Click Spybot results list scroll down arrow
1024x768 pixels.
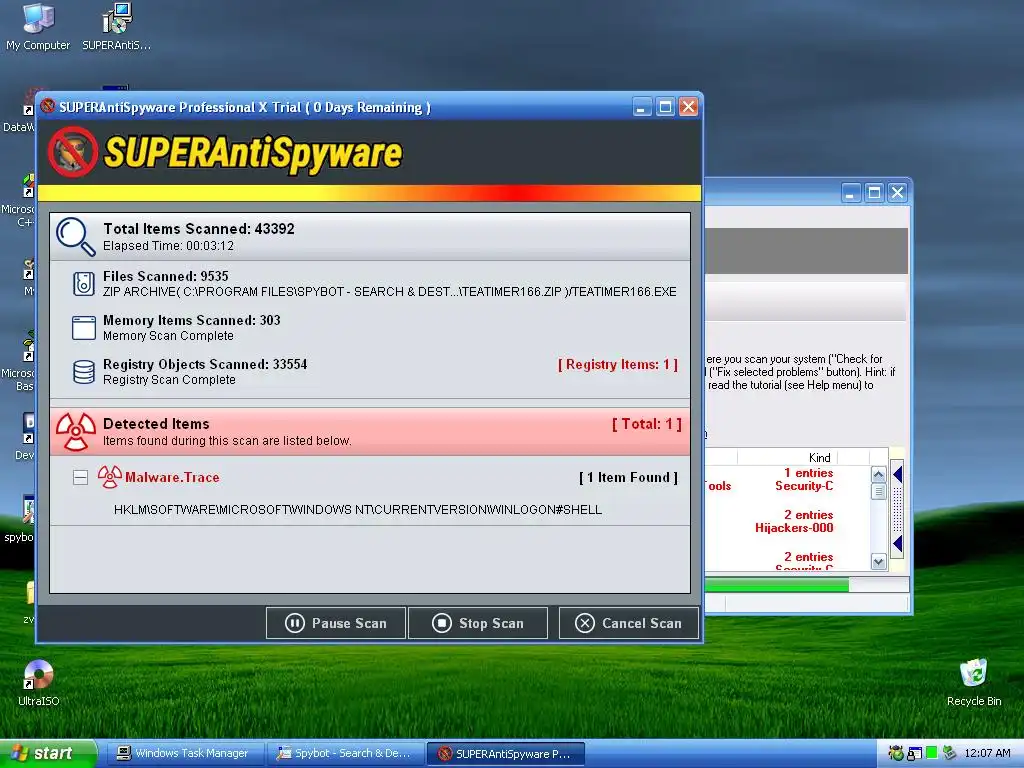(878, 562)
